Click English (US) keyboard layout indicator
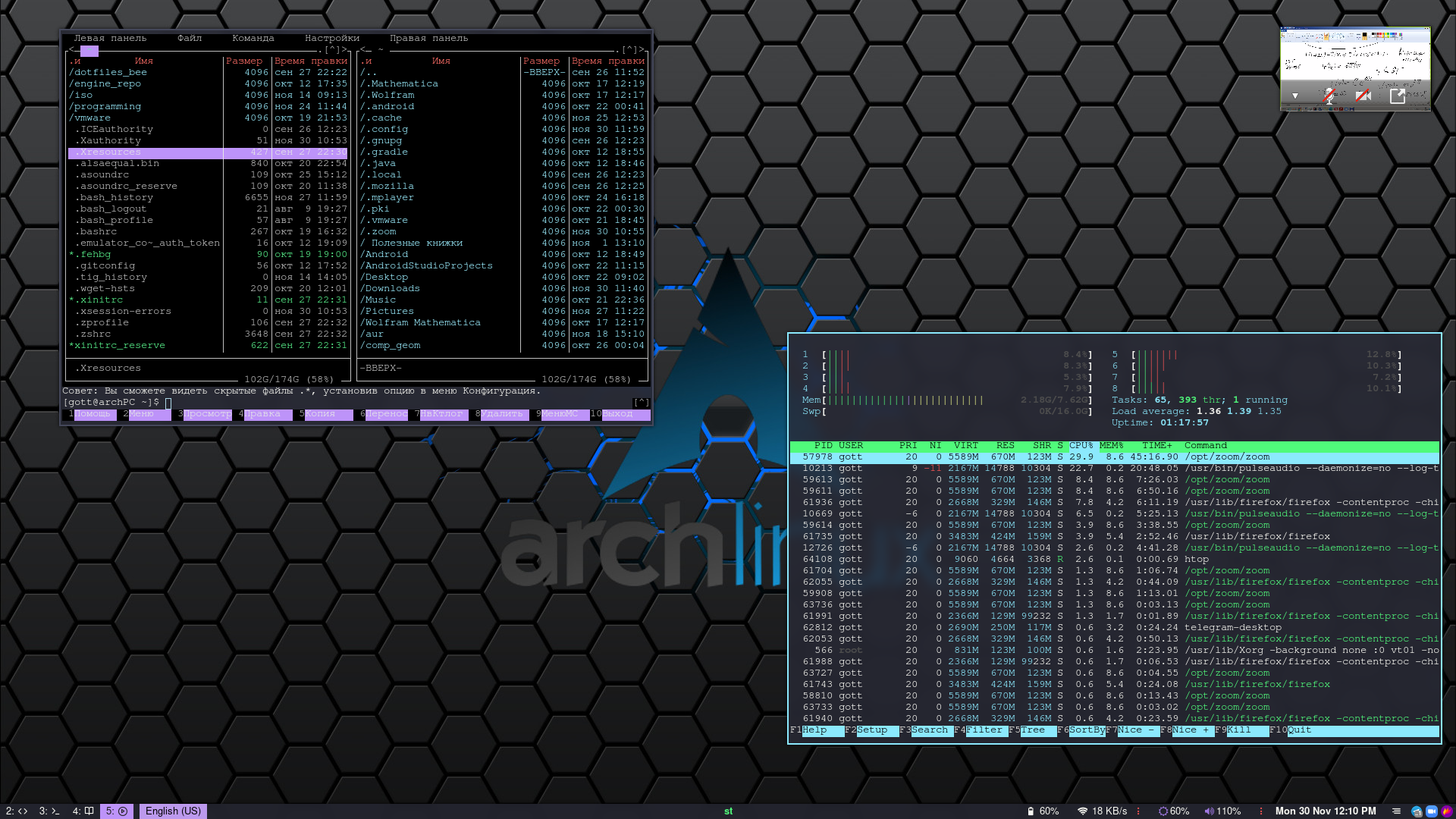 173,811
